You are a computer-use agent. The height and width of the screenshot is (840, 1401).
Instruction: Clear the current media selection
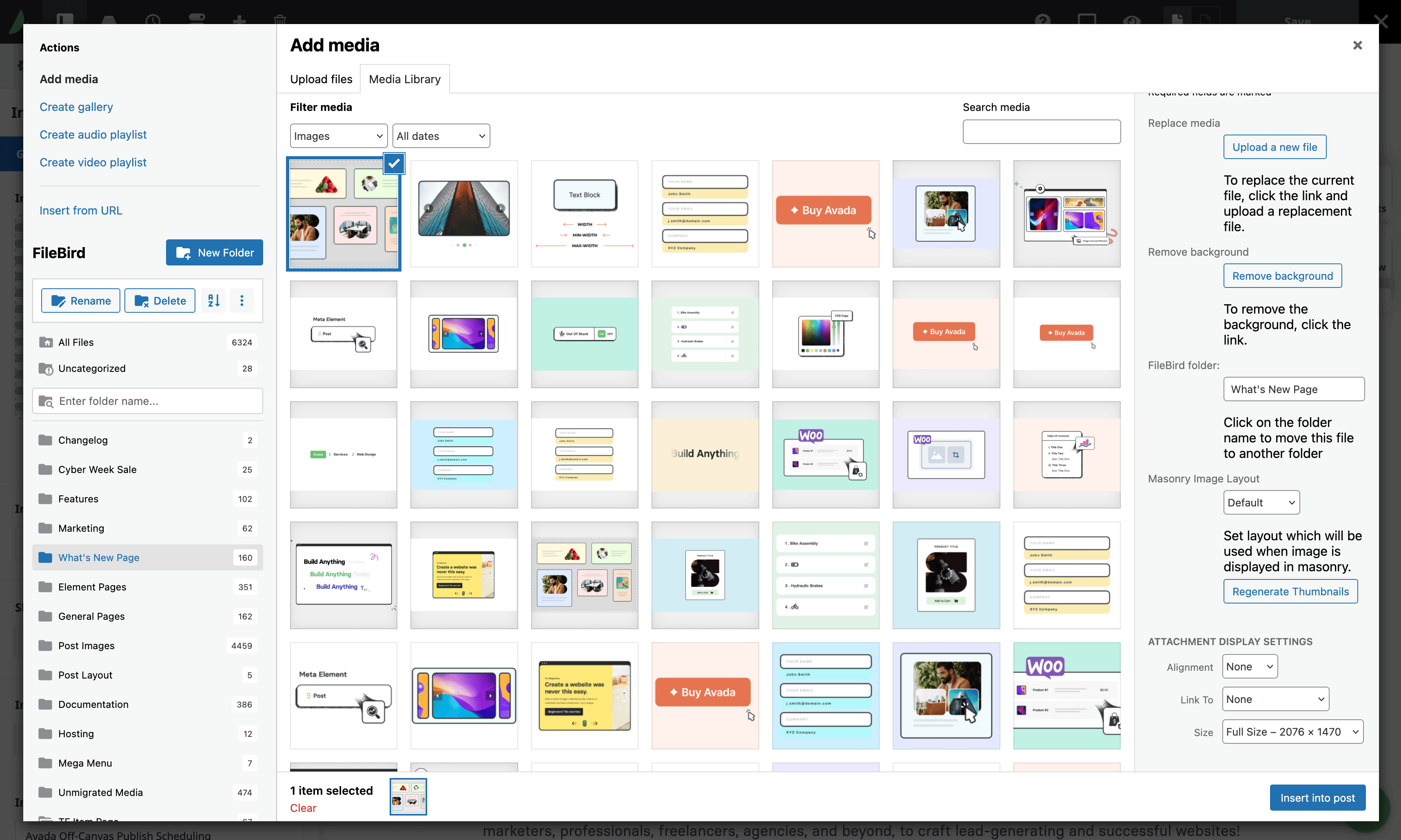[303, 808]
